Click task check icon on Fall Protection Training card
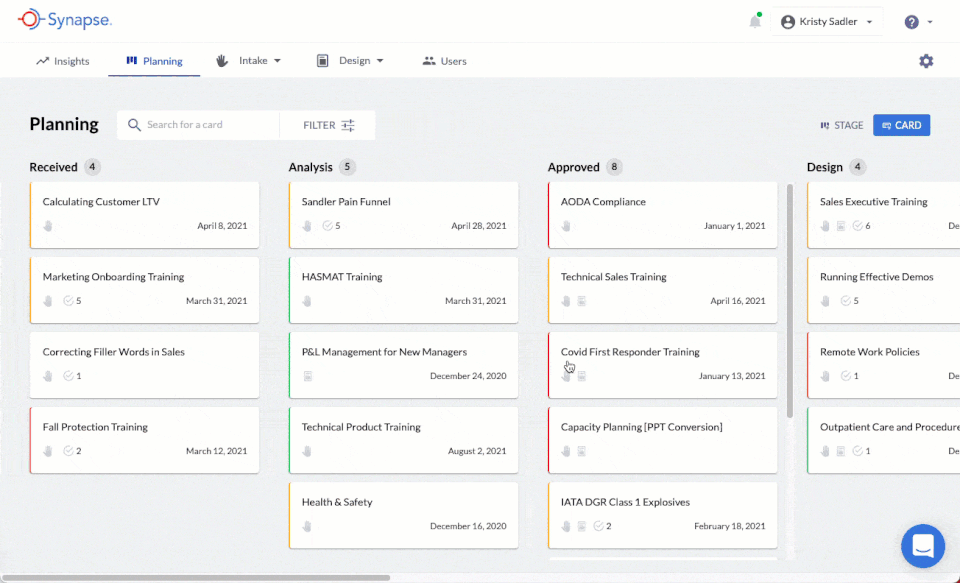 pyautogui.click(x=69, y=451)
